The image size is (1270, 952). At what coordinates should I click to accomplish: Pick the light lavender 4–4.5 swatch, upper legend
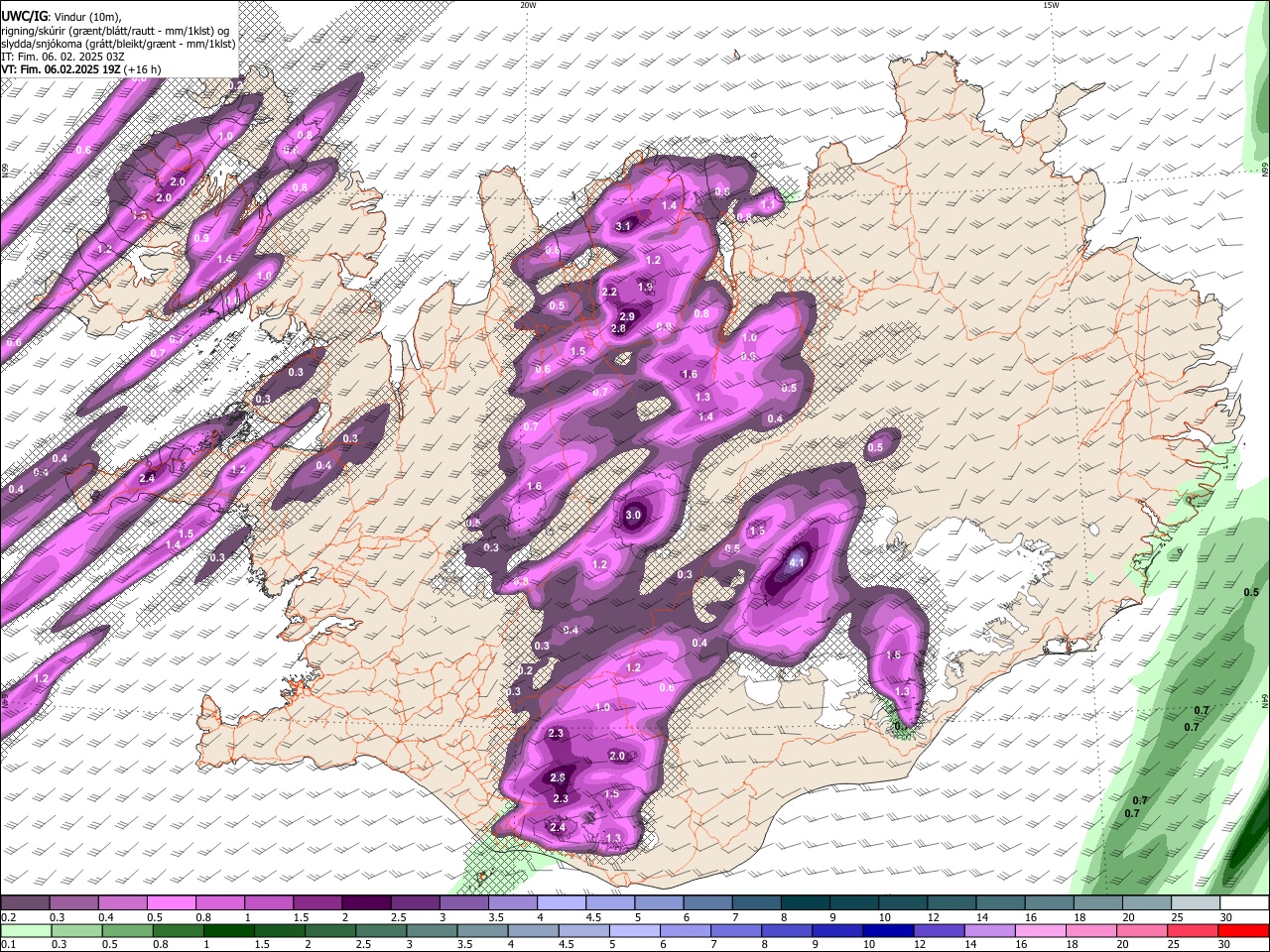[x=561, y=903]
